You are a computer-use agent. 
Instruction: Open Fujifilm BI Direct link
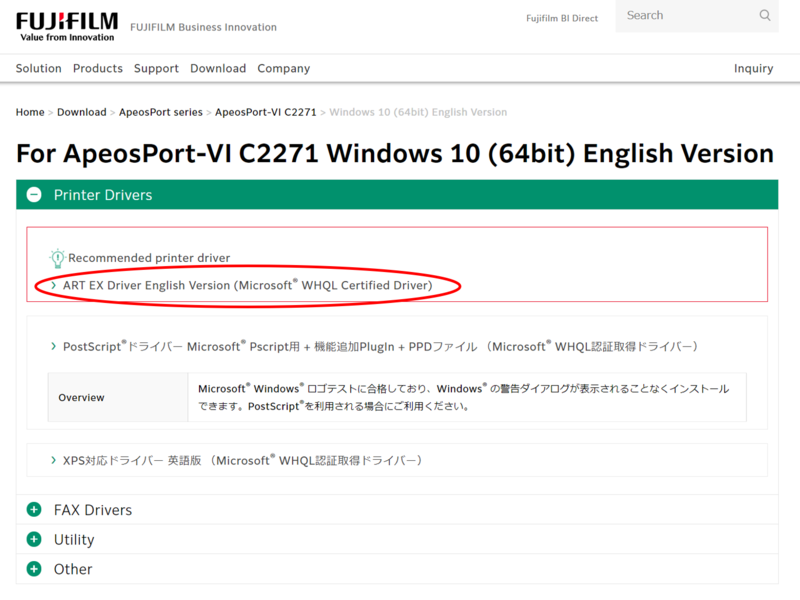(x=564, y=19)
